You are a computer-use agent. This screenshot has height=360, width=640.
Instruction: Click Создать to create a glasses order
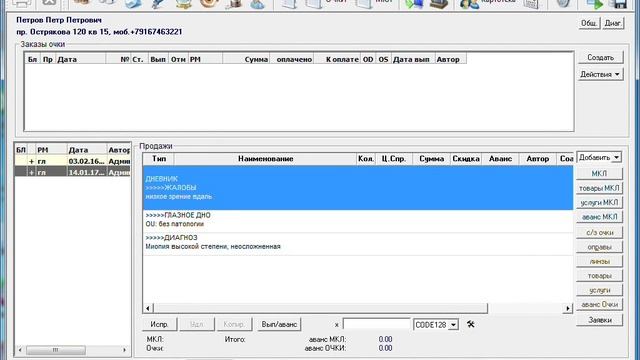[600, 58]
